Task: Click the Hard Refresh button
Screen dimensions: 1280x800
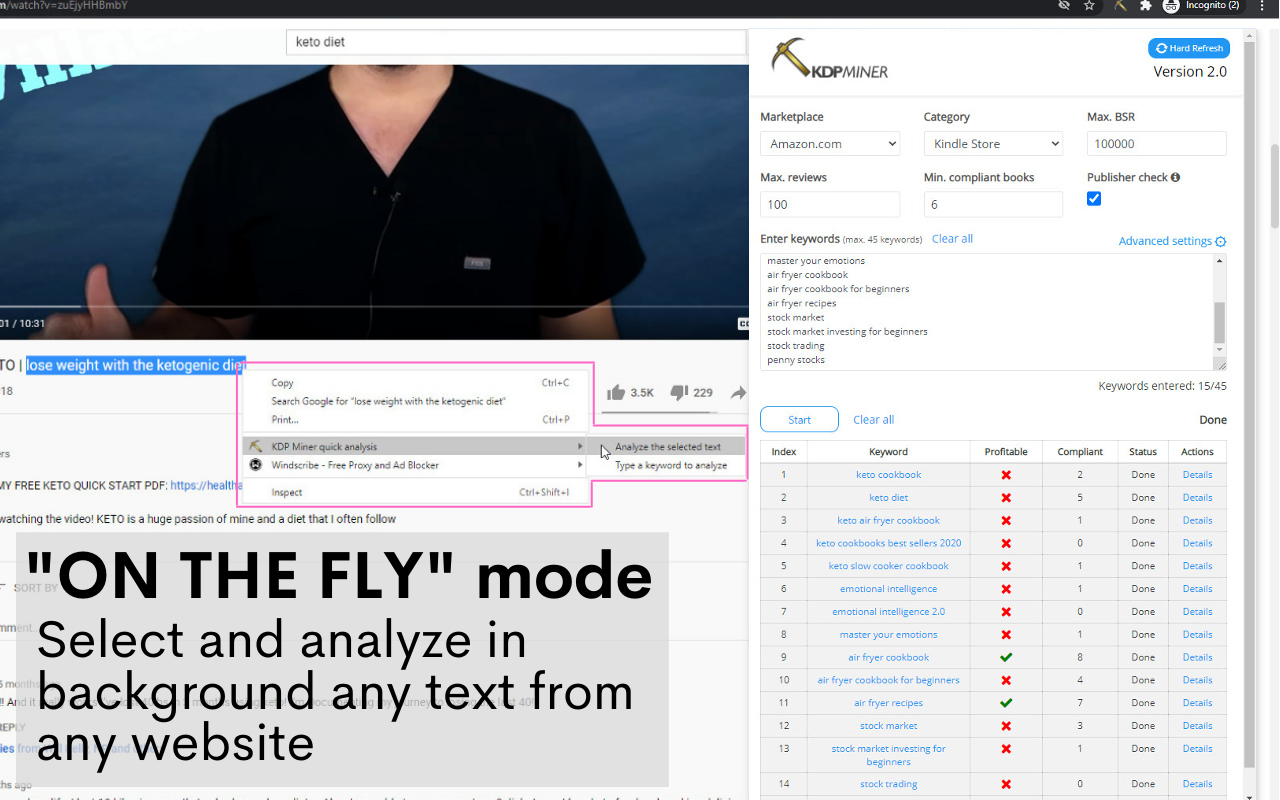Action: tap(1189, 48)
